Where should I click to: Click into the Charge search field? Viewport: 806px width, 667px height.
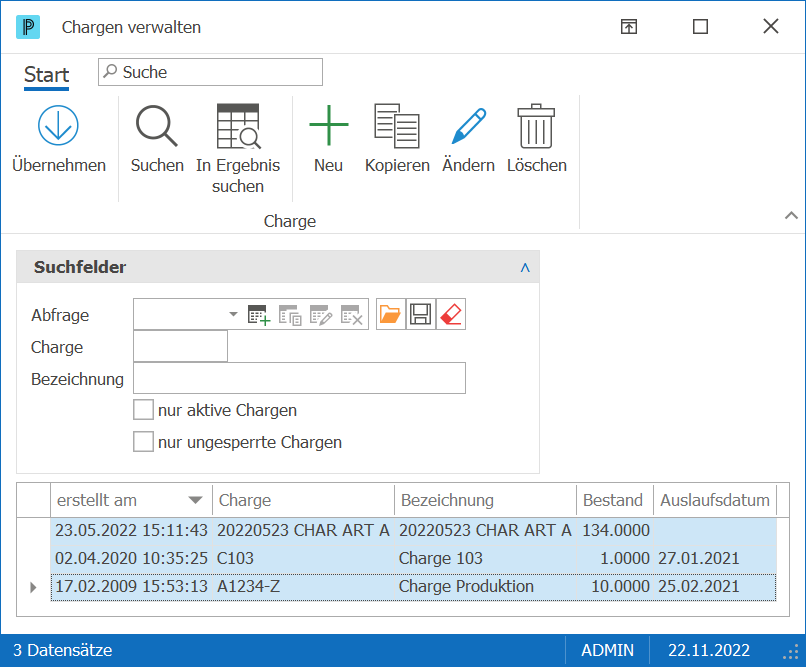180,346
